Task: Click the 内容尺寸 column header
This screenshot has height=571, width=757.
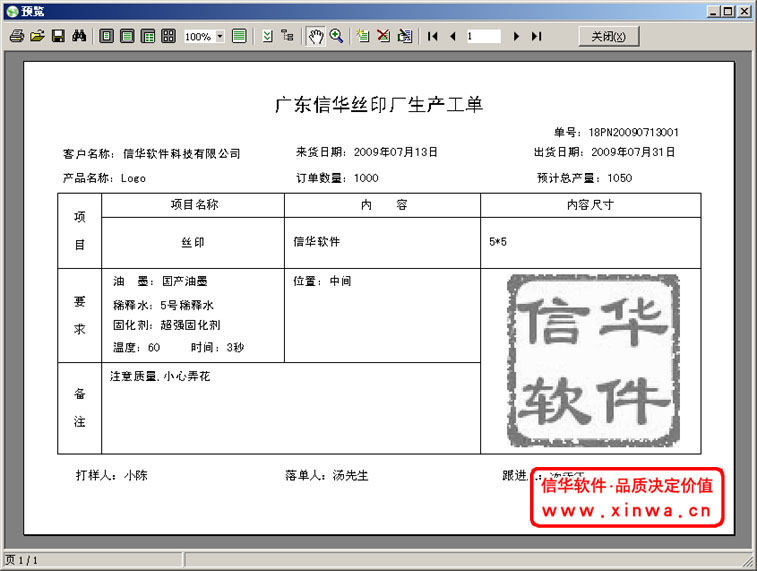Action: click(x=590, y=205)
